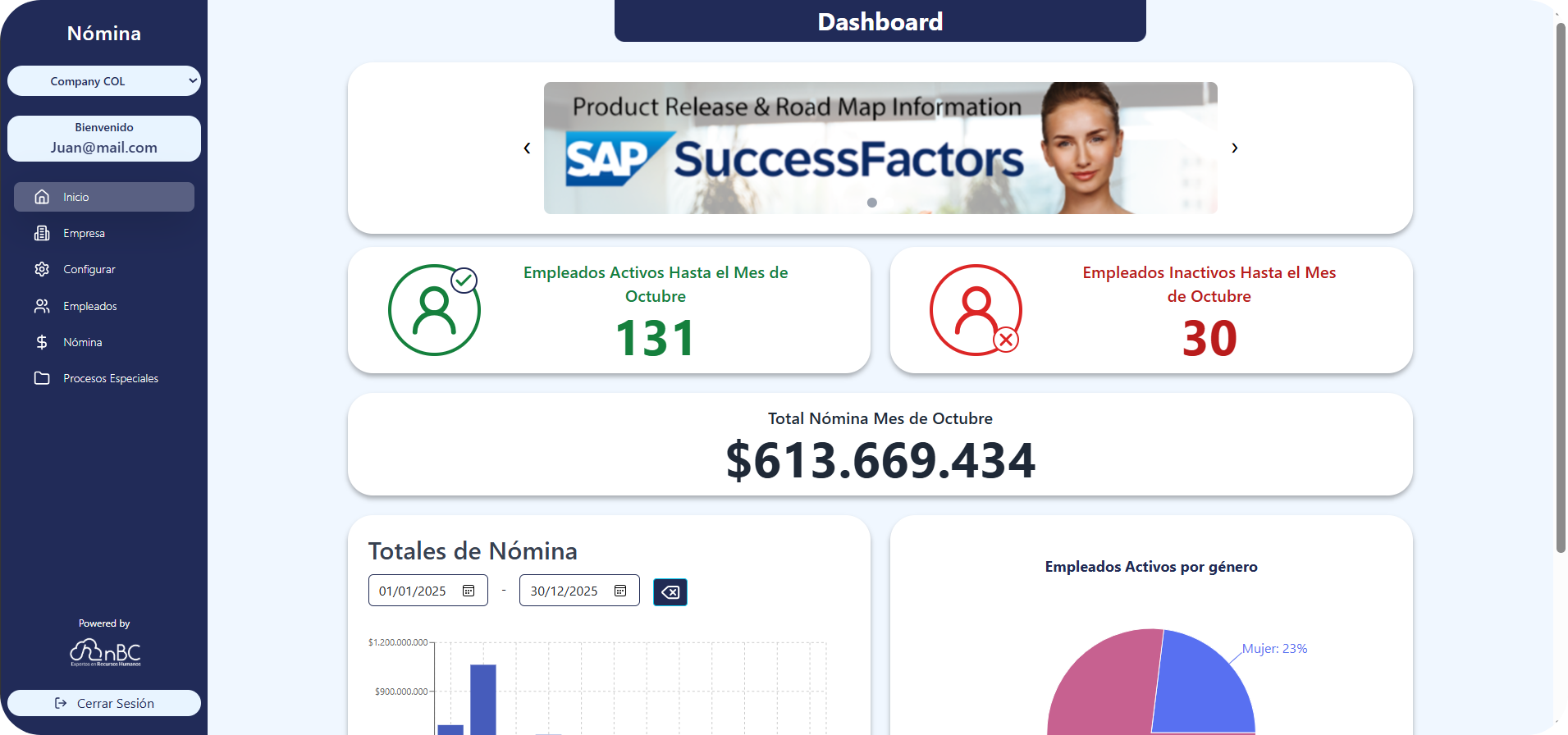Click the start date input field
This screenshot has width=1568, height=735.
[x=413, y=591]
